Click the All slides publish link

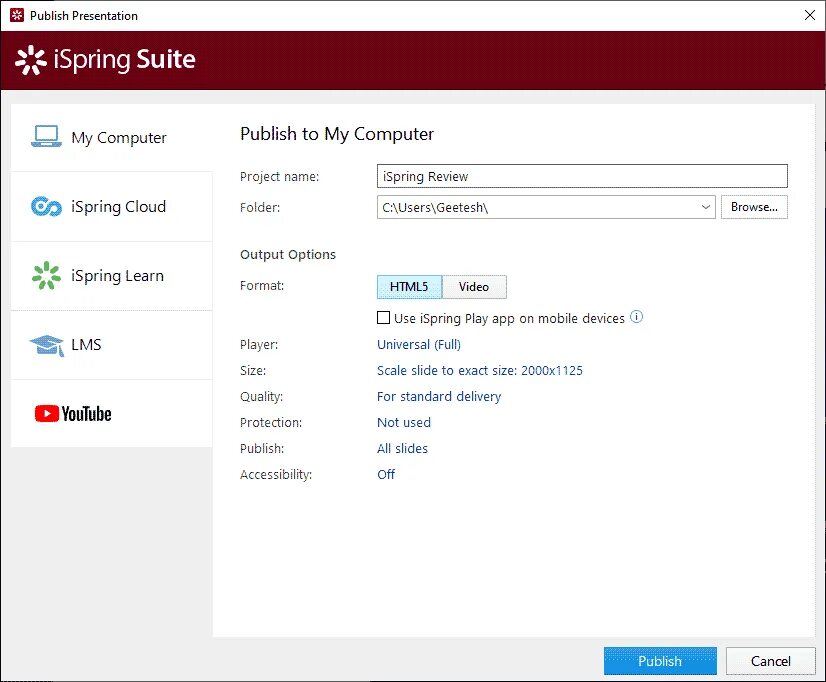pos(402,448)
